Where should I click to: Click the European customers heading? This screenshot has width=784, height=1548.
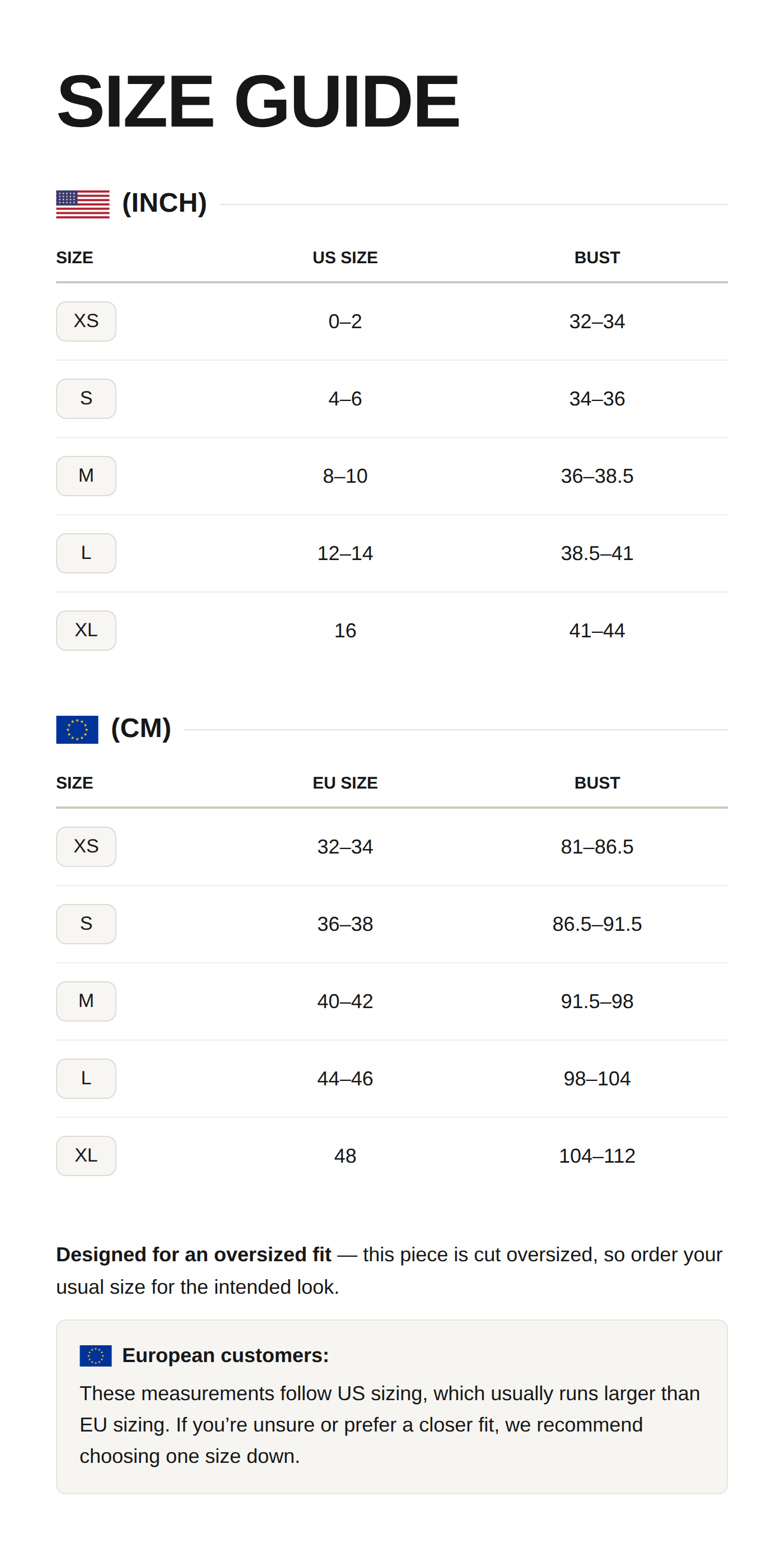pos(225,1356)
